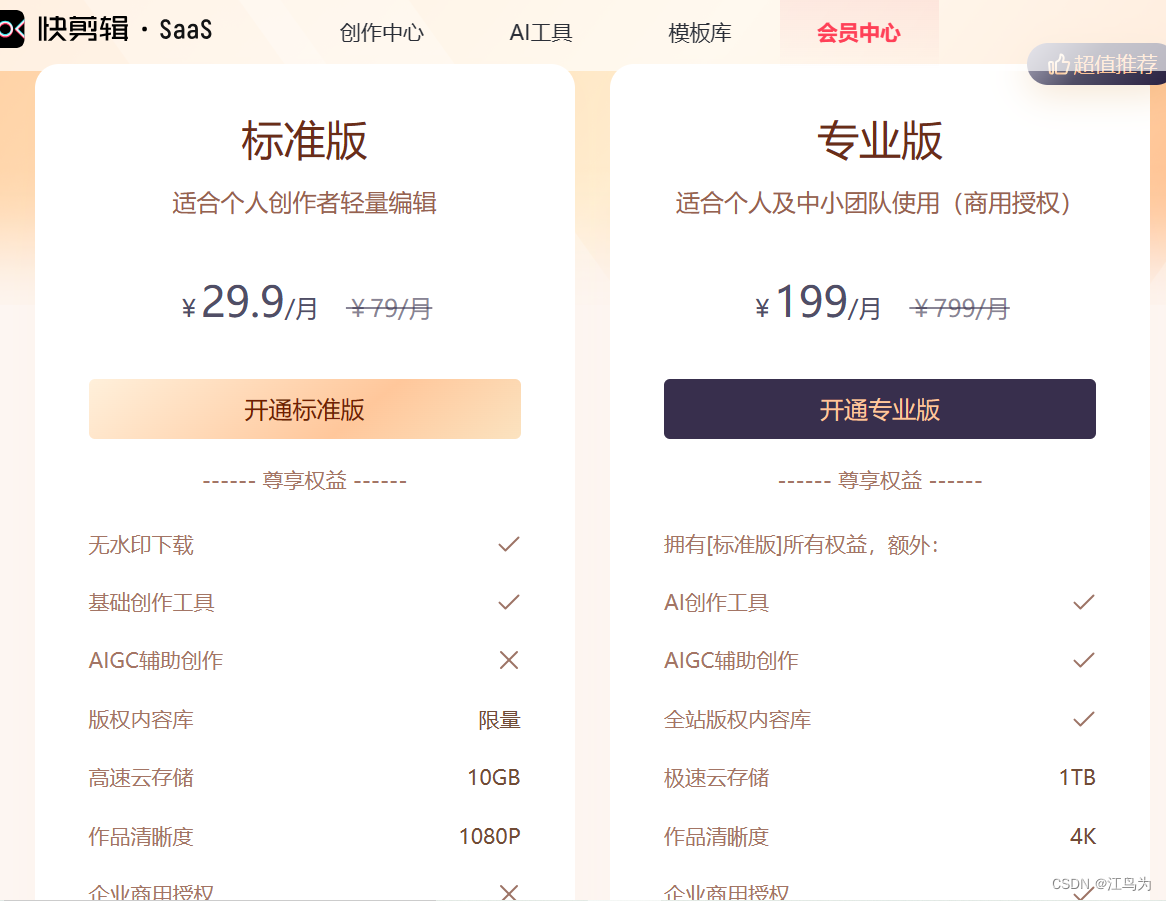Click the checkmark beside 基础创作工具
This screenshot has height=901, width=1166.
pos(508,602)
